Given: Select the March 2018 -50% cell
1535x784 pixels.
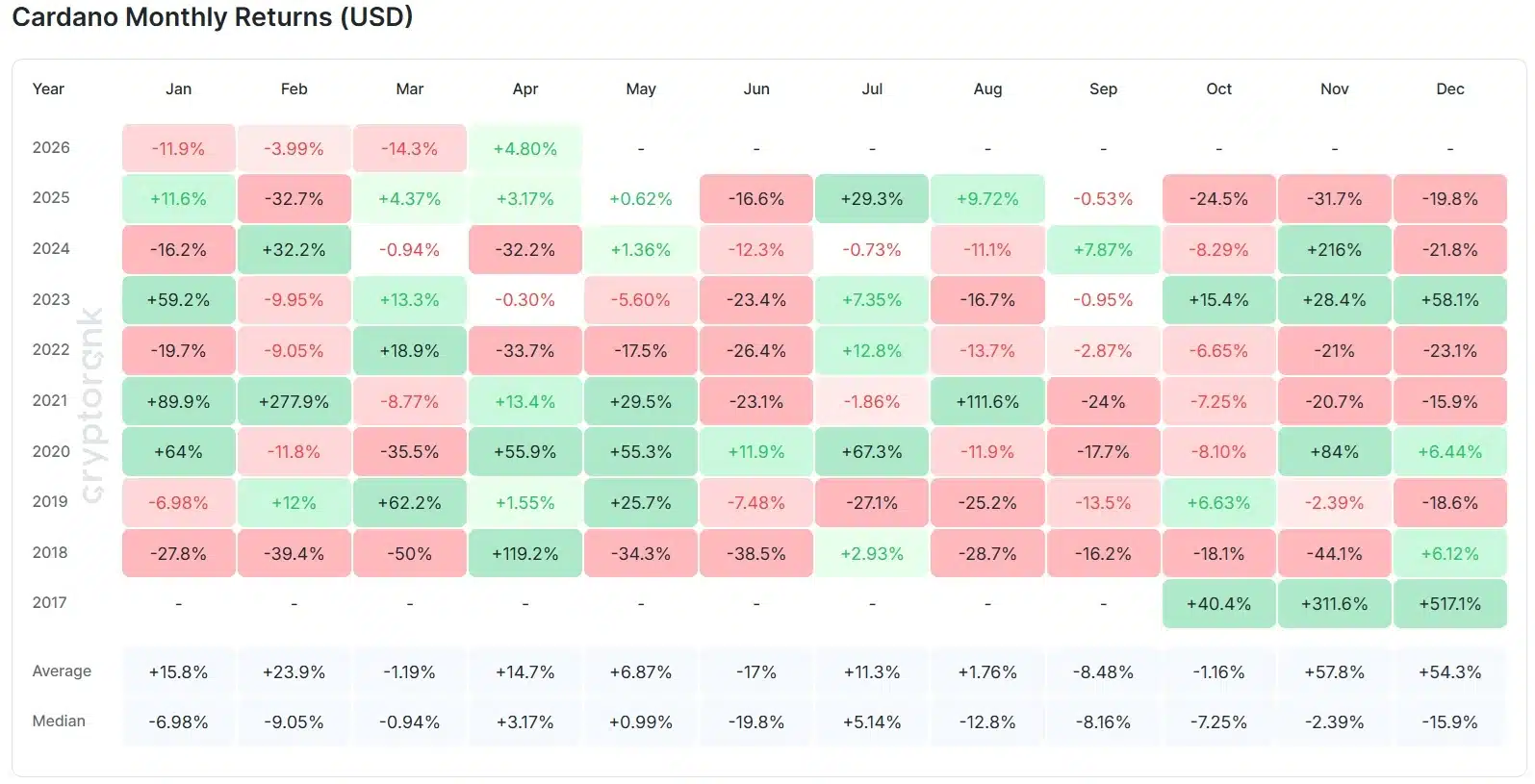Looking at the screenshot, I should (409, 554).
